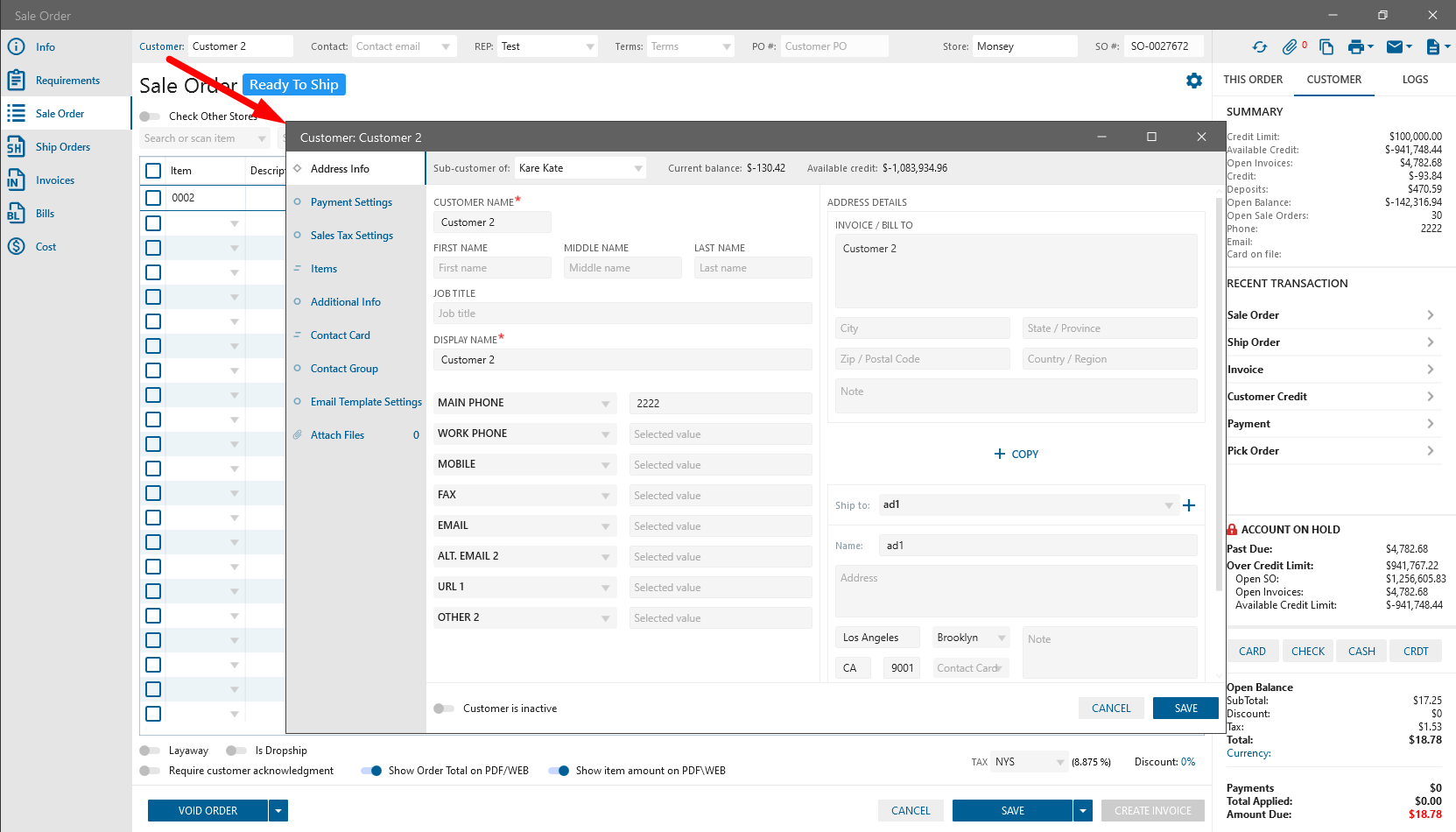Open Sales Tax Settings section
This screenshot has width=1456, height=832.
pyautogui.click(x=351, y=236)
